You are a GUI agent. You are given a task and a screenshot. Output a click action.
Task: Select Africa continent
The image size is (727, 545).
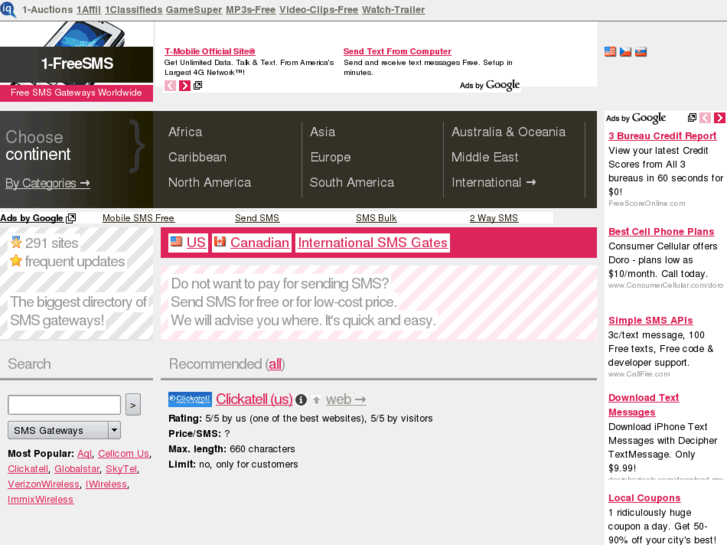click(185, 132)
